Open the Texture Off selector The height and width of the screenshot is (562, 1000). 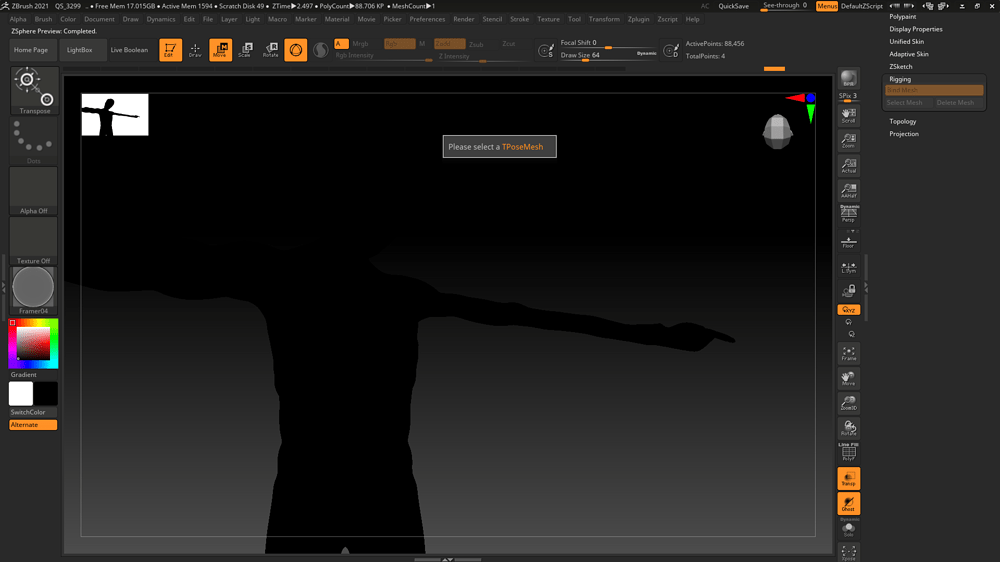(34, 240)
